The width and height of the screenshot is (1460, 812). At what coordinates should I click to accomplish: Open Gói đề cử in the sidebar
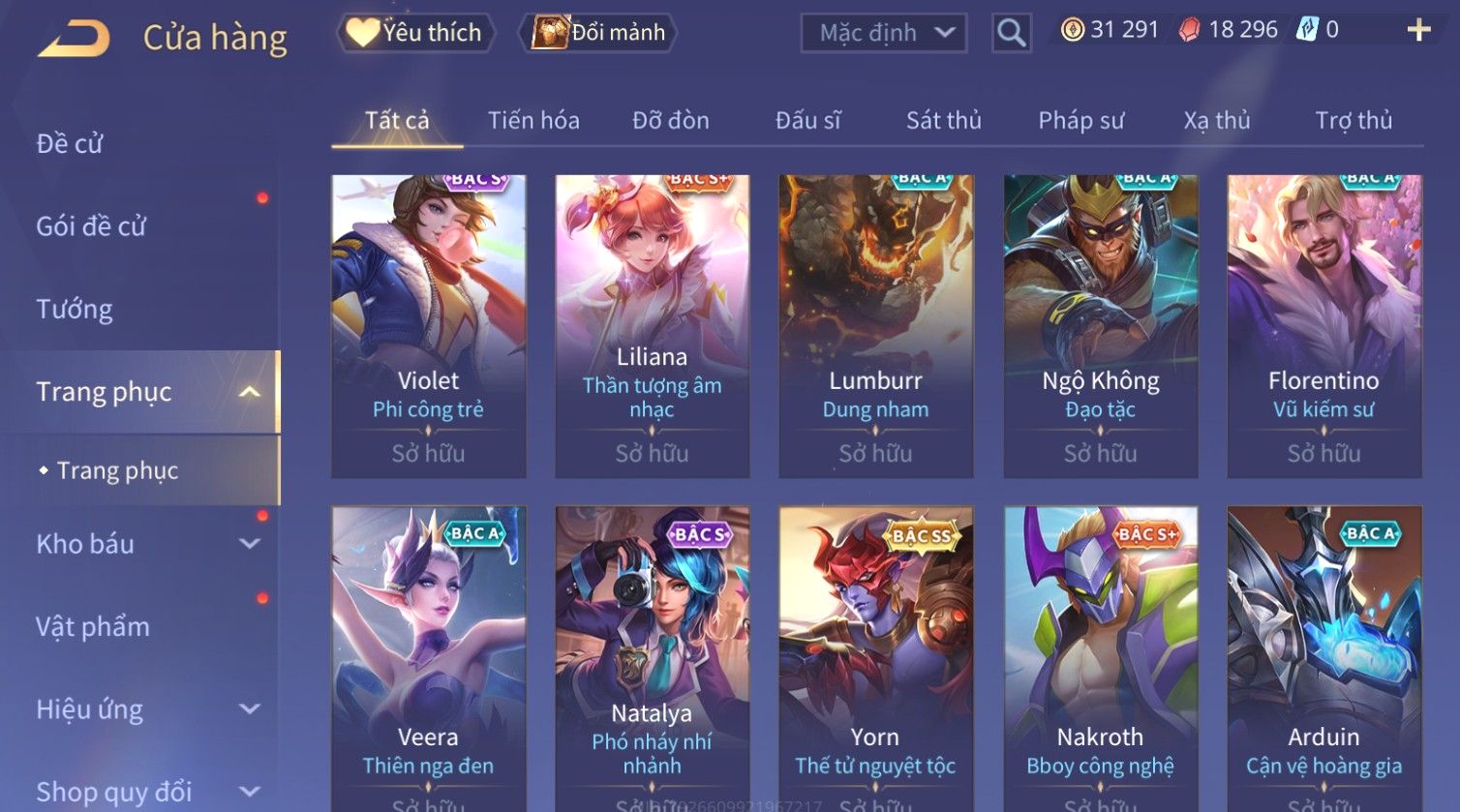[x=91, y=226]
